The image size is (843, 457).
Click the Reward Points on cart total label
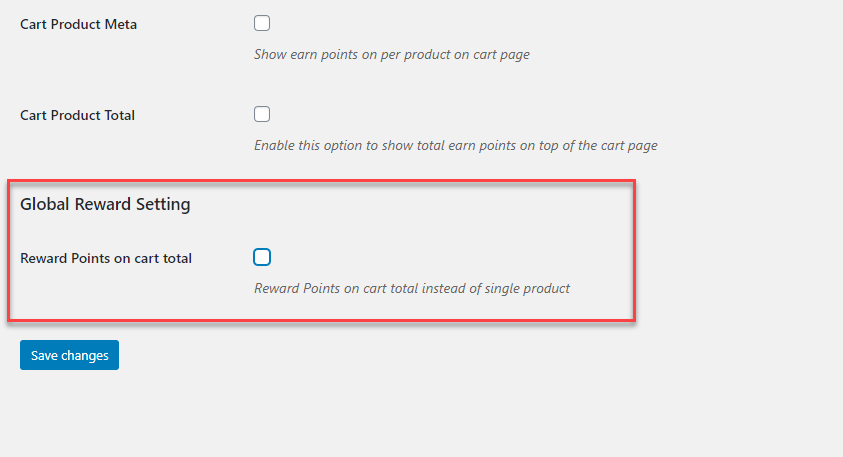(106, 258)
